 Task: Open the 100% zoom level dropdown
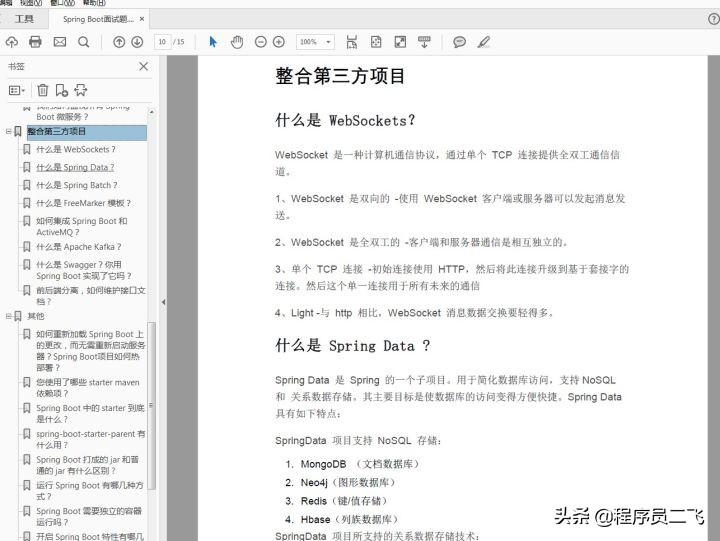[x=315, y=42]
